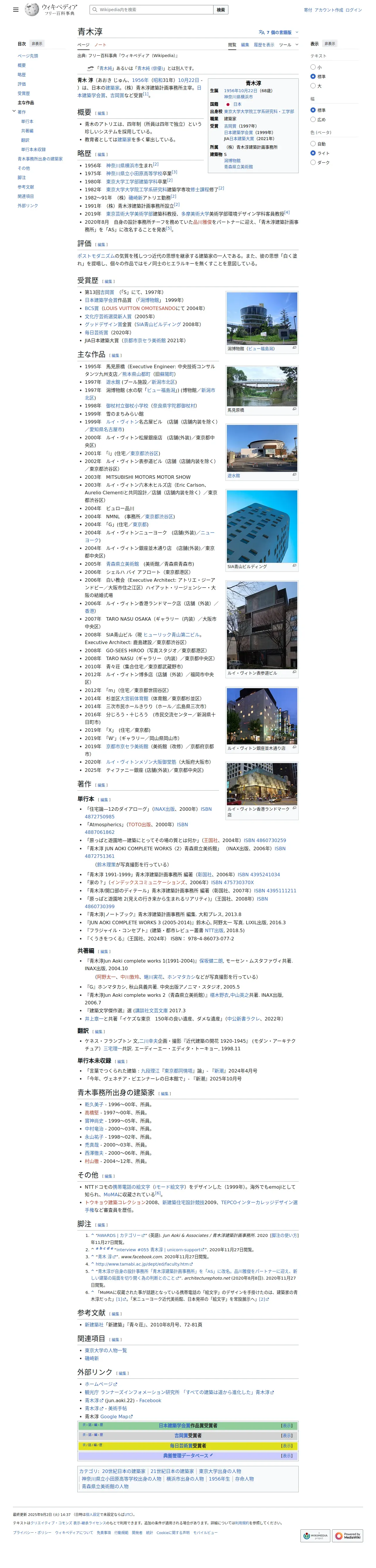Click the 検索 search button

221,10
